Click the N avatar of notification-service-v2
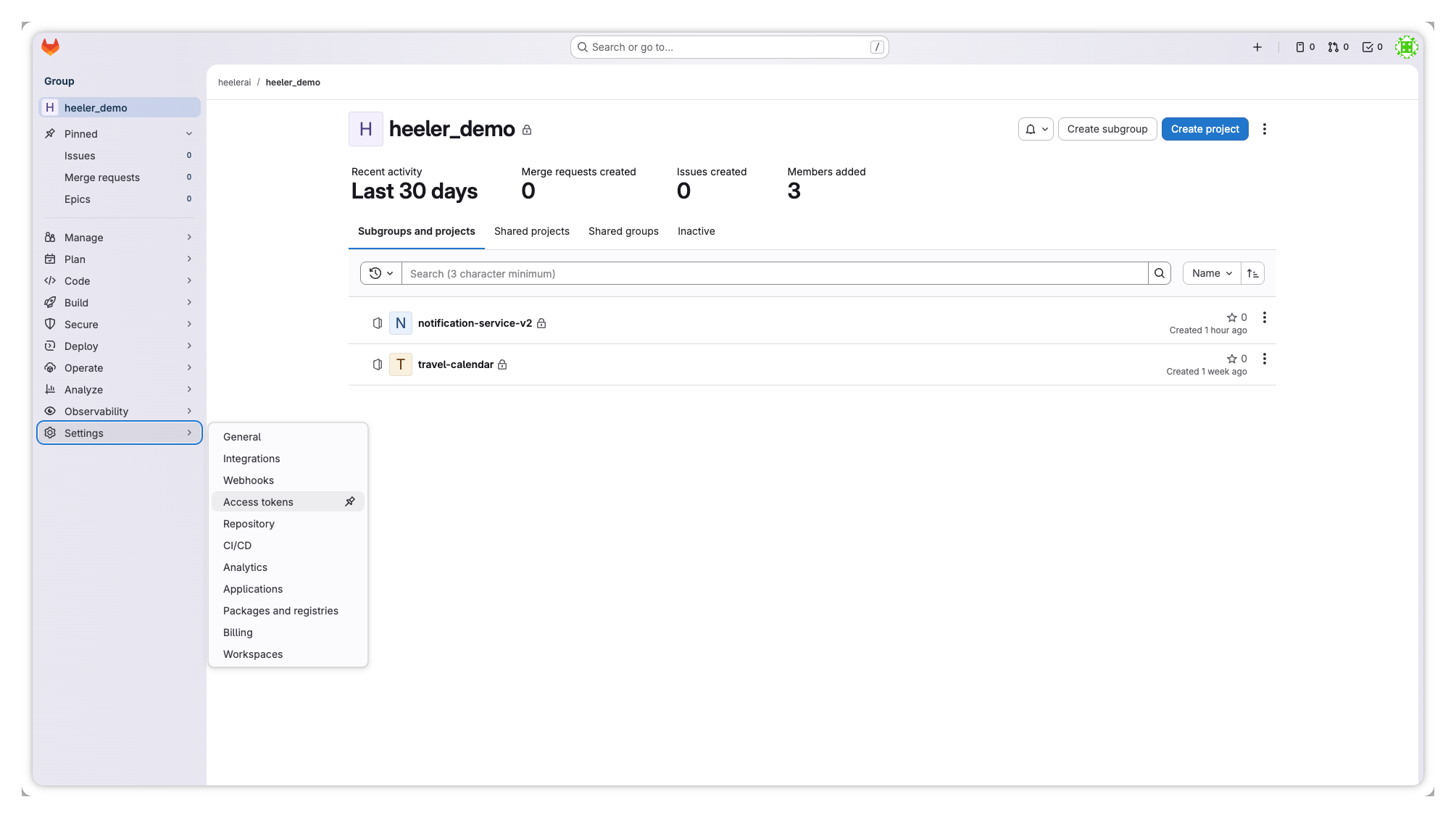1456x818 pixels. 401,323
